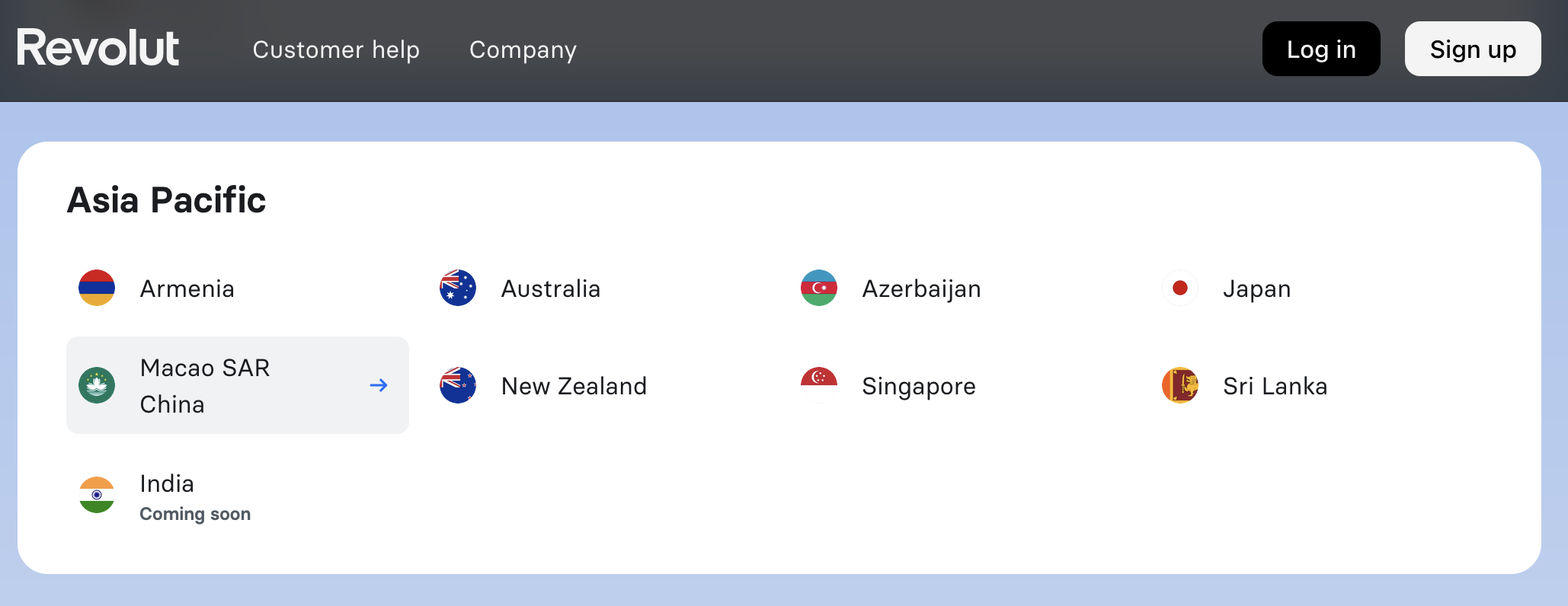Screen dimensions: 1568x606
Task: Select the Singapore country name
Action: (x=918, y=387)
